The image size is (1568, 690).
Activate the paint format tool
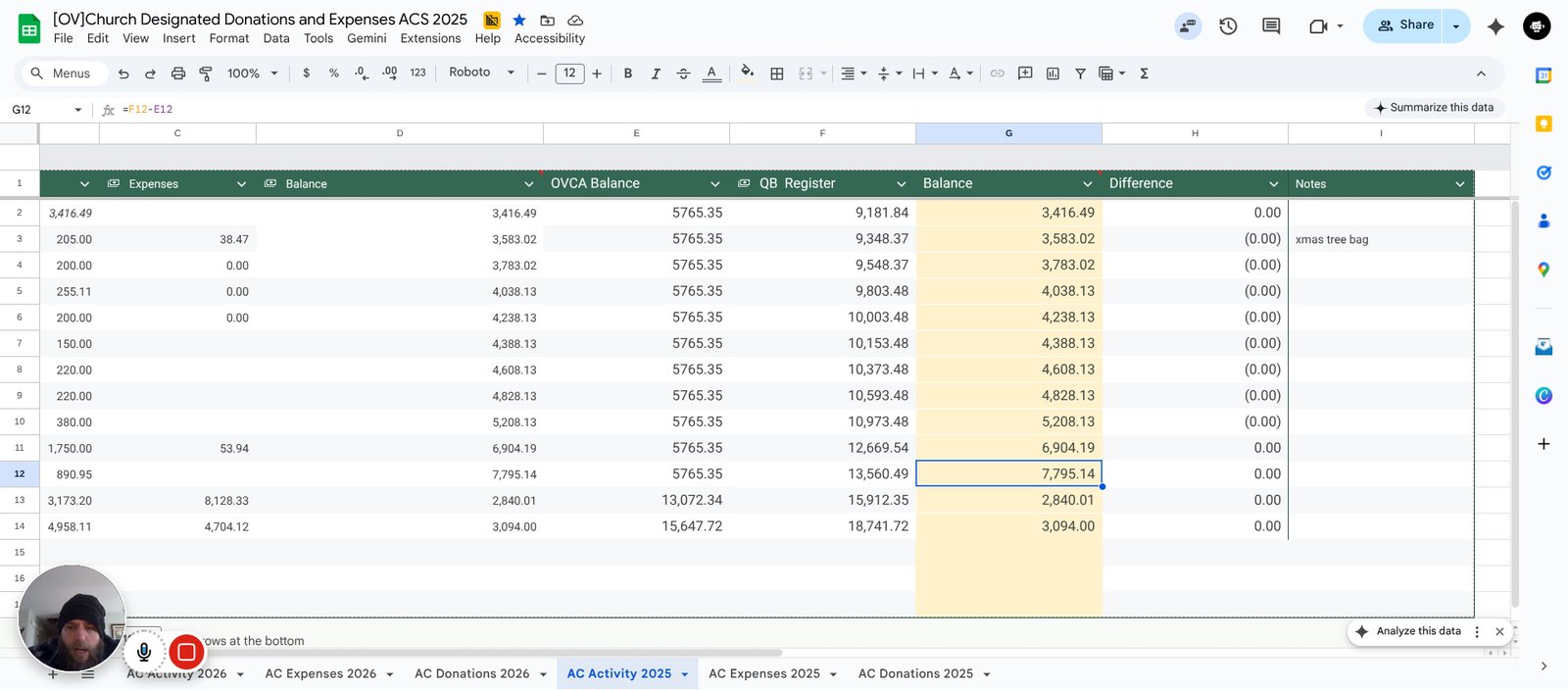pos(206,74)
